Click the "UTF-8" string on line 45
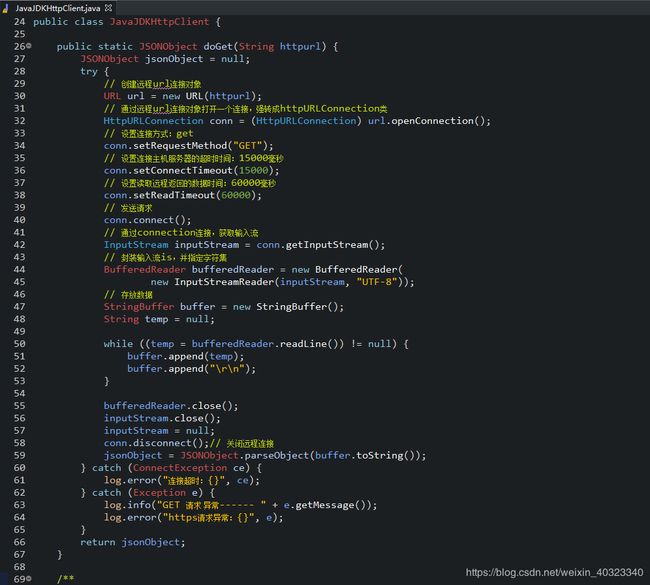 [x=376, y=282]
